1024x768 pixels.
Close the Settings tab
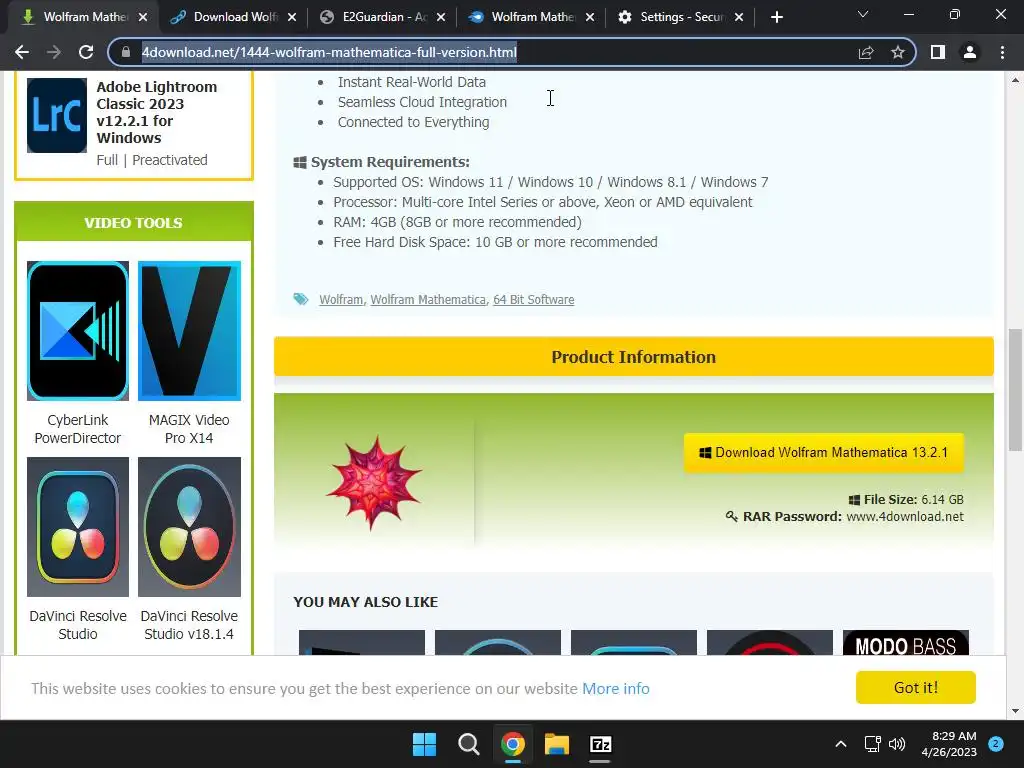(739, 17)
